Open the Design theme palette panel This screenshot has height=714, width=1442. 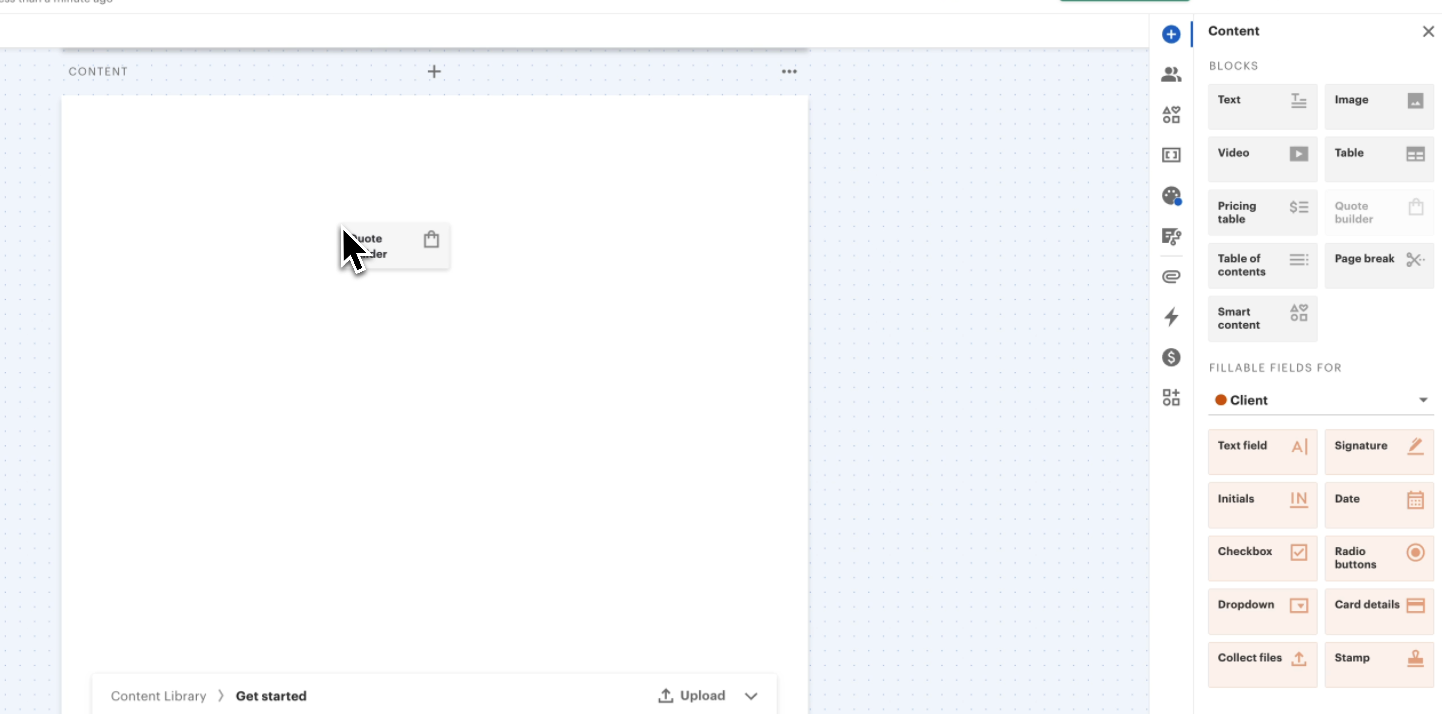[1171, 196]
